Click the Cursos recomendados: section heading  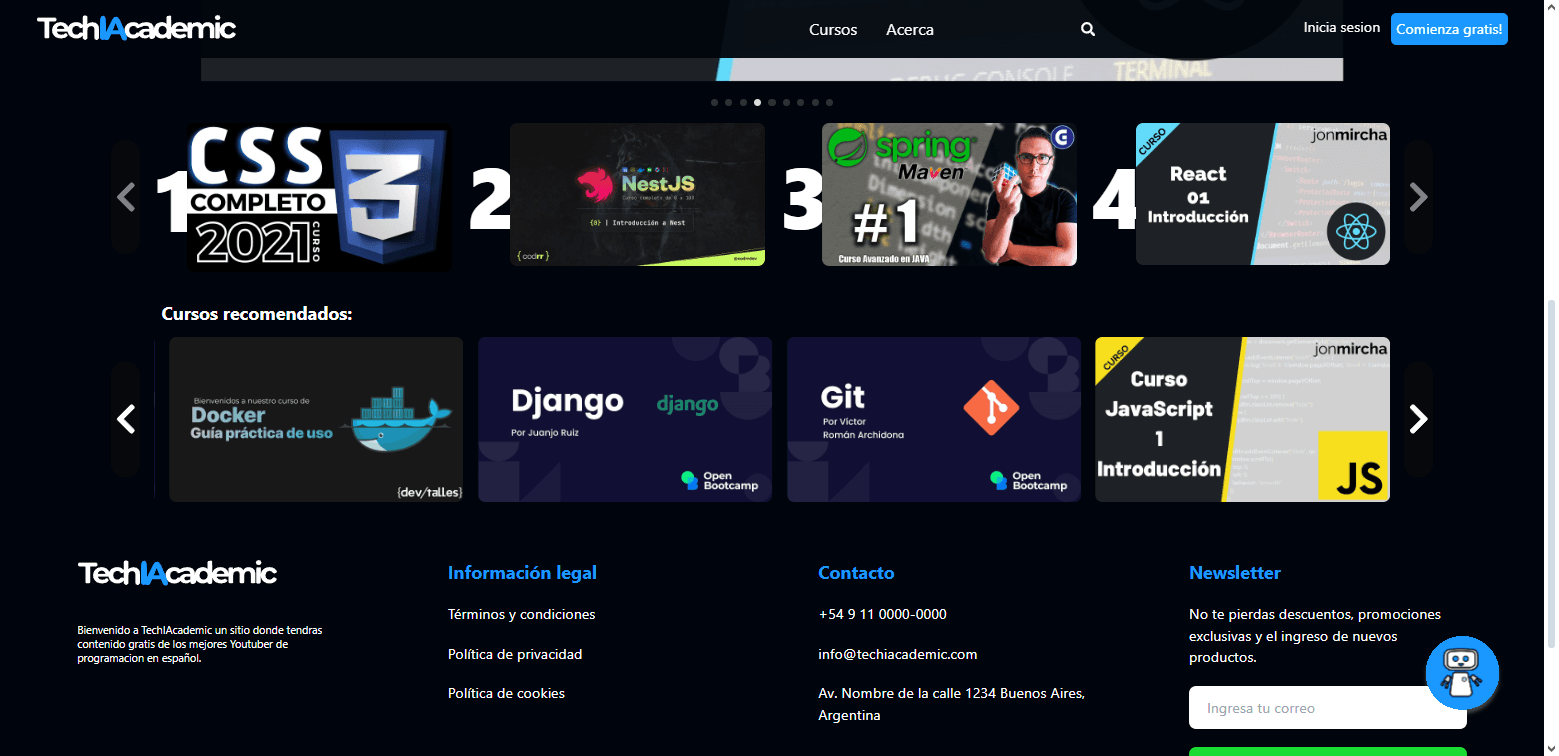[257, 314]
